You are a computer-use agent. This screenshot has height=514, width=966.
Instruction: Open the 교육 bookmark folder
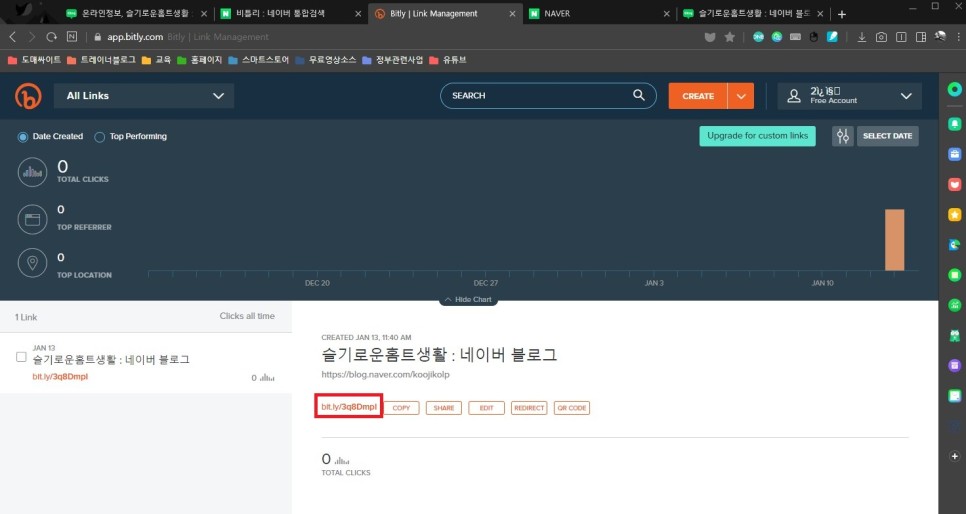[x=156, y=60]
